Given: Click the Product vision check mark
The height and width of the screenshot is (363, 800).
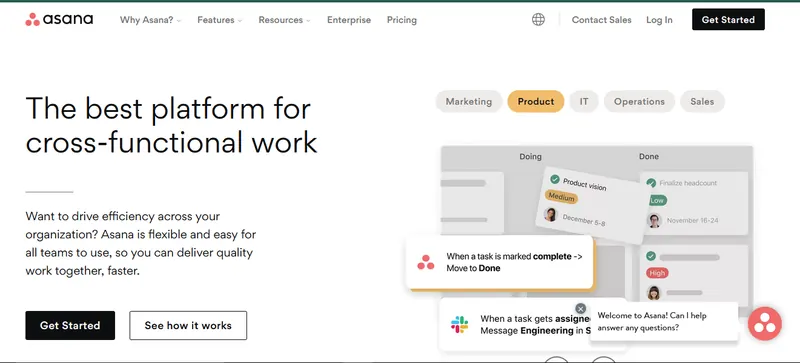Looking at the screenshot, I should point(555,179).
